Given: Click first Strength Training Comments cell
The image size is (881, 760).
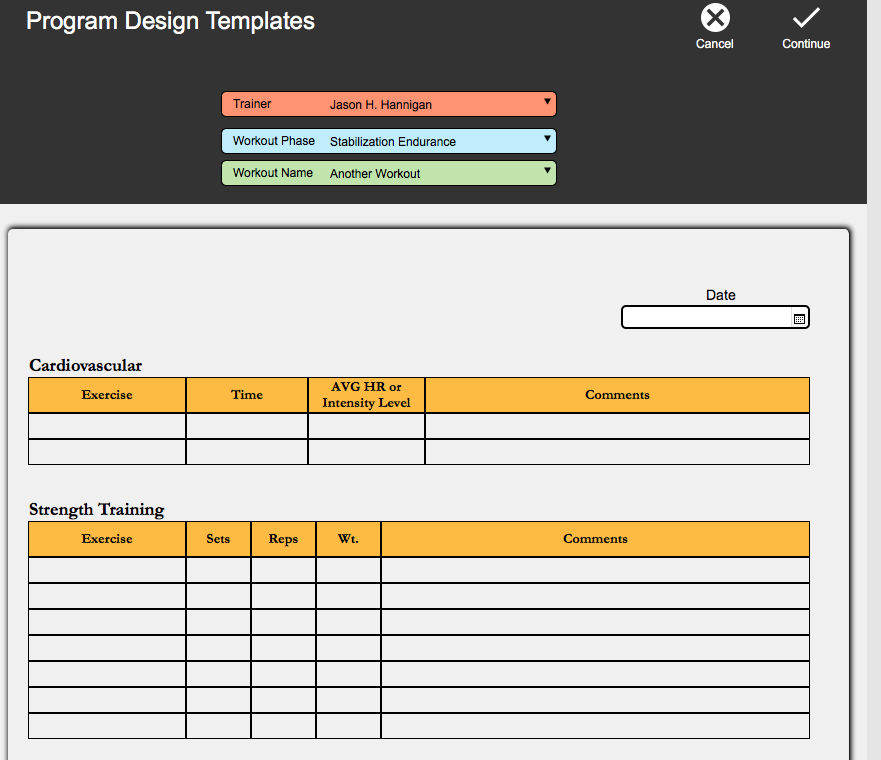Looking at the screenshot, I should tap(595, 570).
